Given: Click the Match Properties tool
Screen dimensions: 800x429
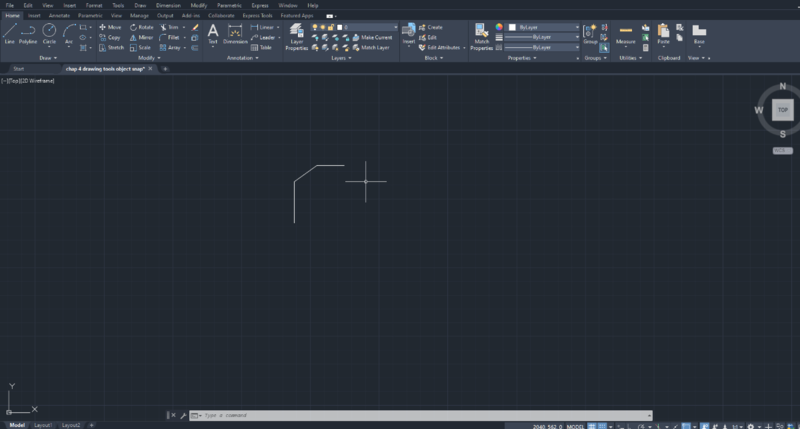Looking at the screenshot, I should [482, 36].
